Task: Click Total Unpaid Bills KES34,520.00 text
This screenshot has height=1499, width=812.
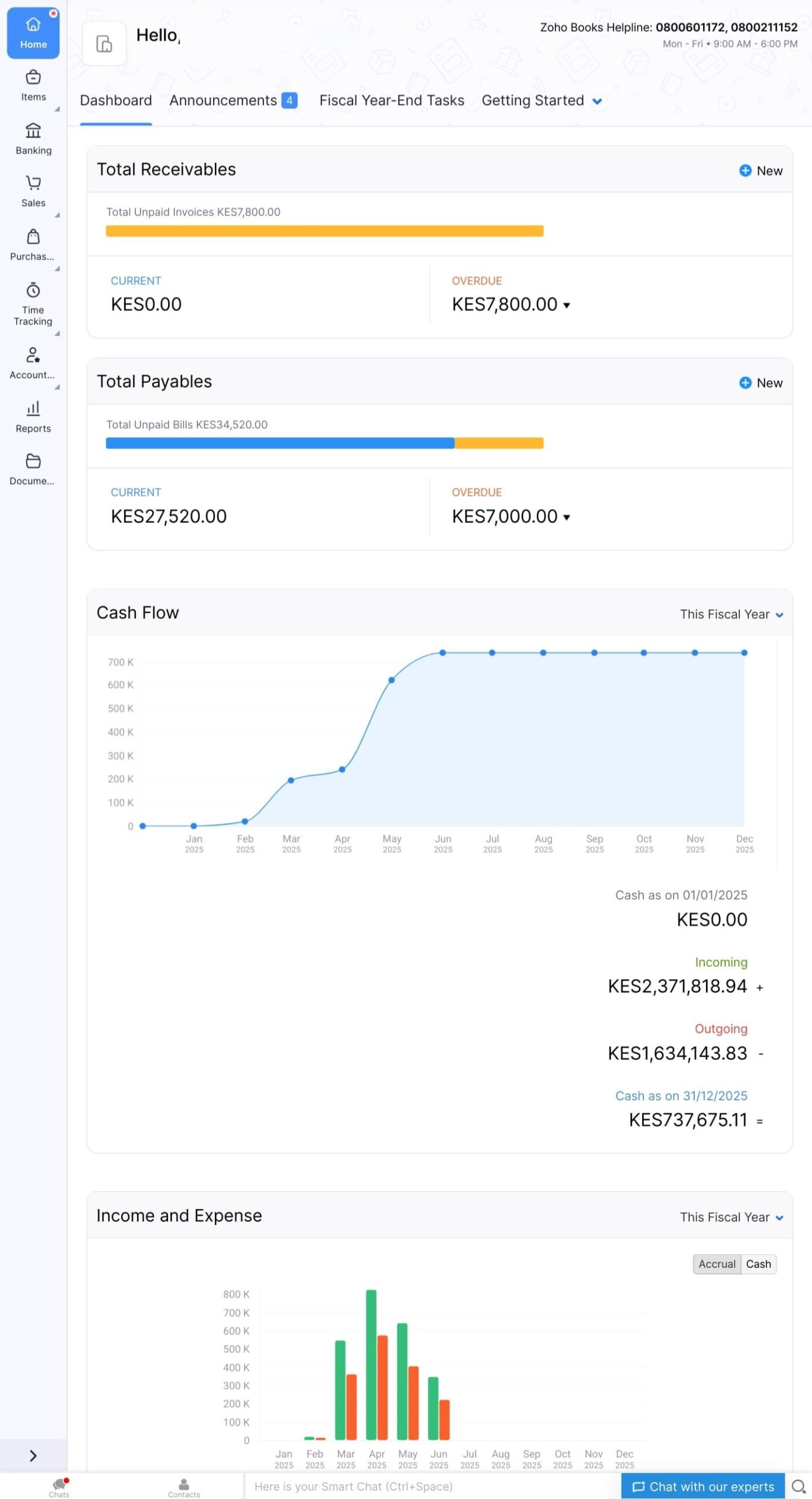Action: (187, 425)
